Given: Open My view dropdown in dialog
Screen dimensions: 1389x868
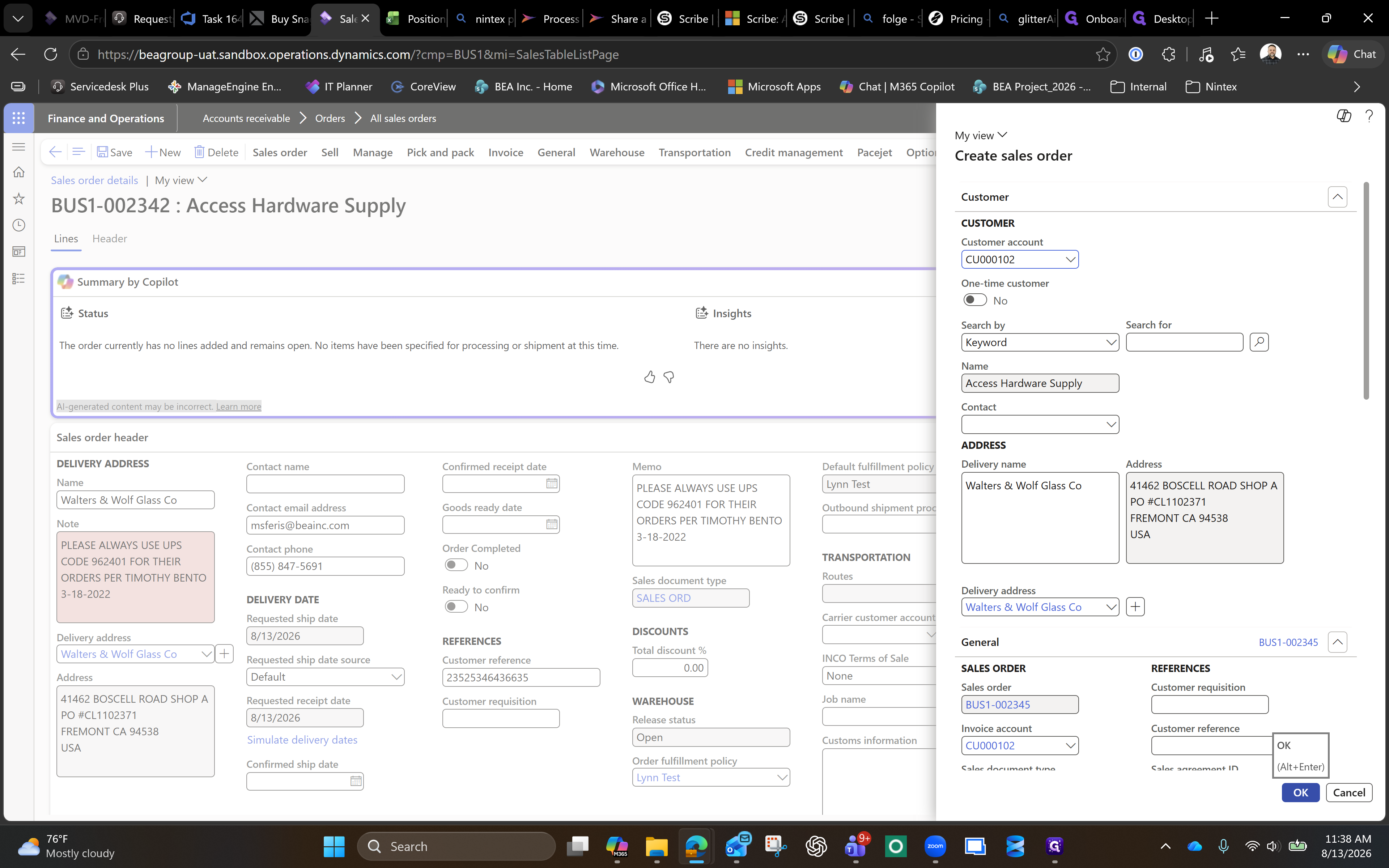Looking at the screenshot, I should 981,136.
